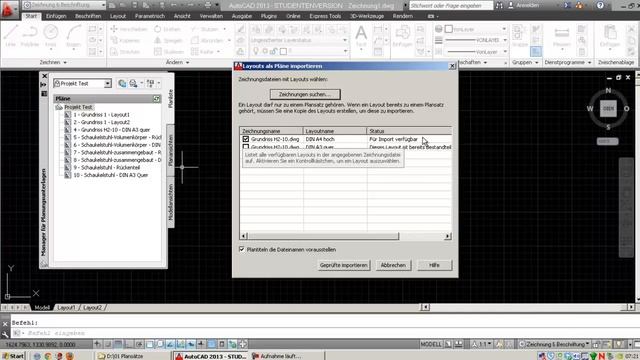The height and width of the screenshot is (360, 640).
Task: Click the AutoCAD icon in Layouts dialog title
Action: point(238,66)
